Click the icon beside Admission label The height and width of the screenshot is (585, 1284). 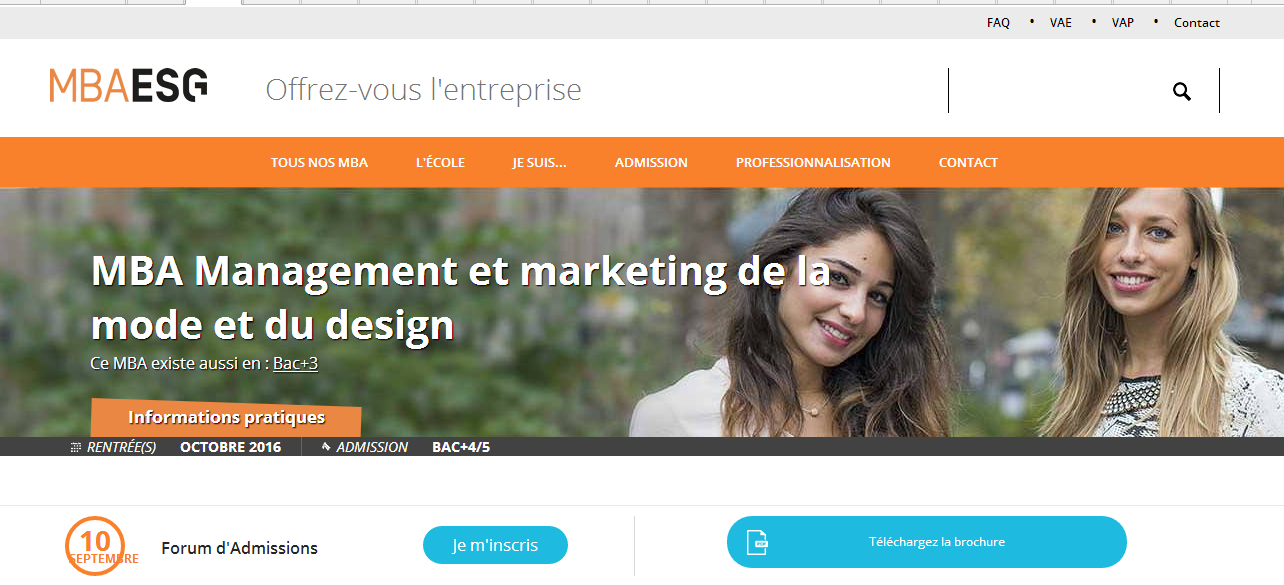click(326, 447)
